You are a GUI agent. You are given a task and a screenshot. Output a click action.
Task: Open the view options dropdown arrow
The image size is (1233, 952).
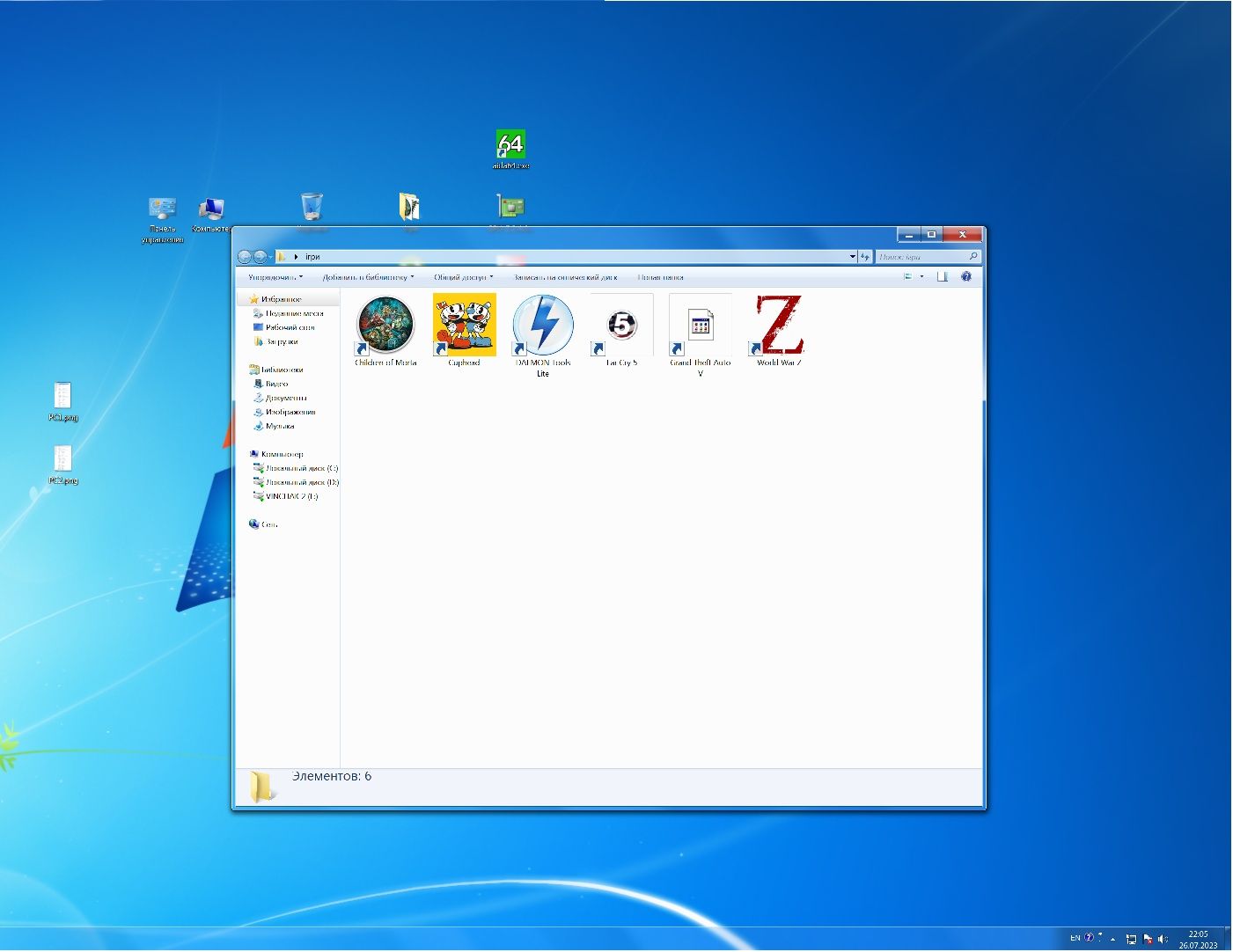(922, 276)
